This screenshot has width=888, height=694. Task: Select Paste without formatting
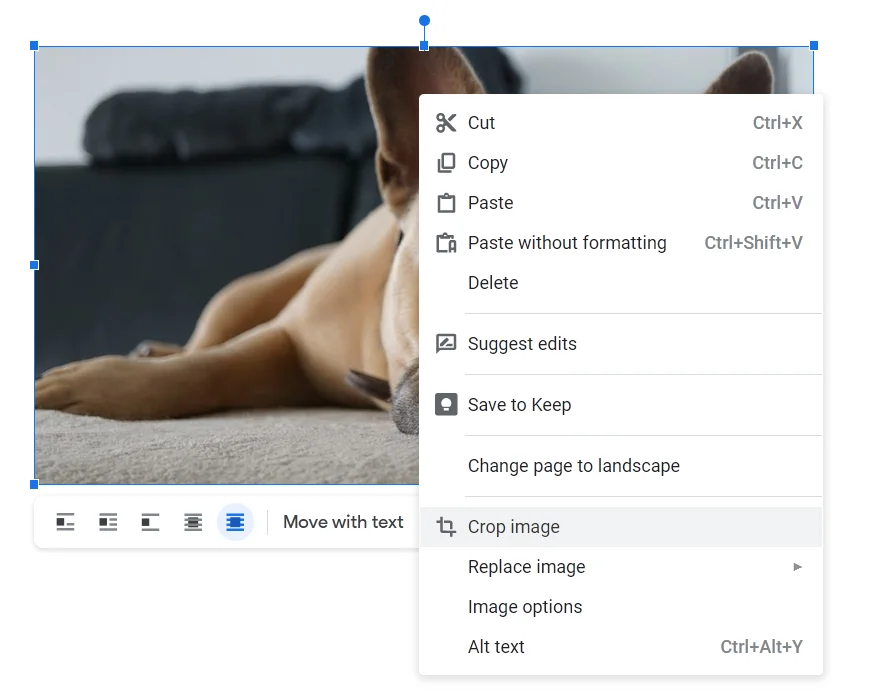click(621, 242)
